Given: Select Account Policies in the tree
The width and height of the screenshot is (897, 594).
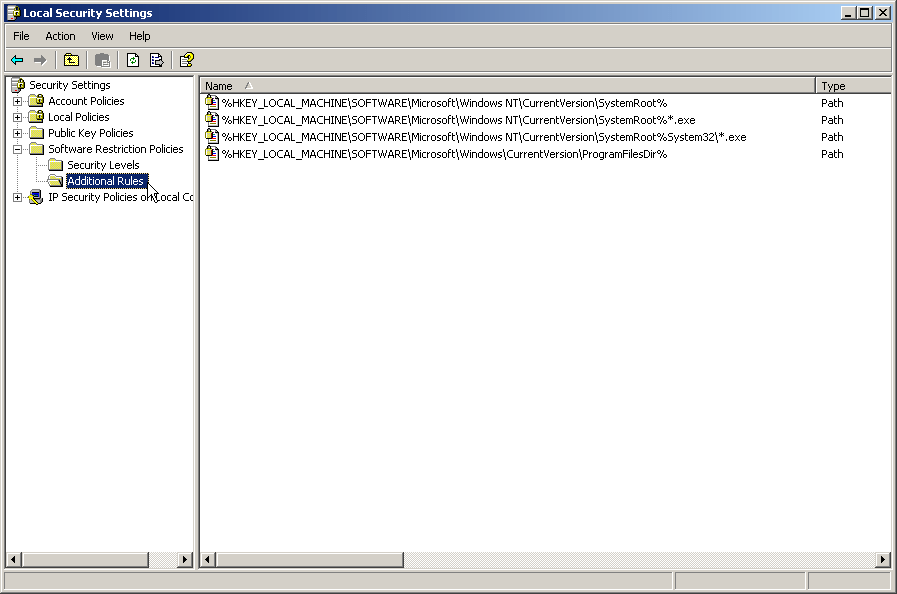Looking at the screenshot, I should coord(86,101).
